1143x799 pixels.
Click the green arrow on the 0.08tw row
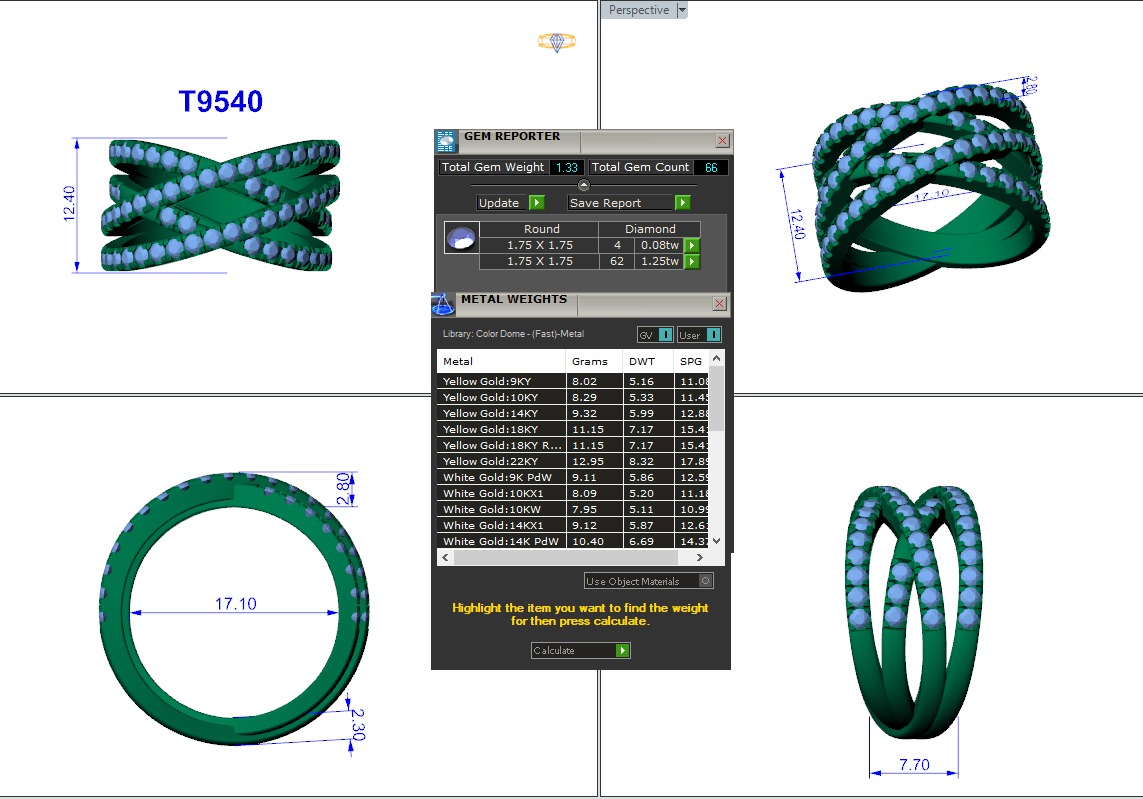point(692,246)
